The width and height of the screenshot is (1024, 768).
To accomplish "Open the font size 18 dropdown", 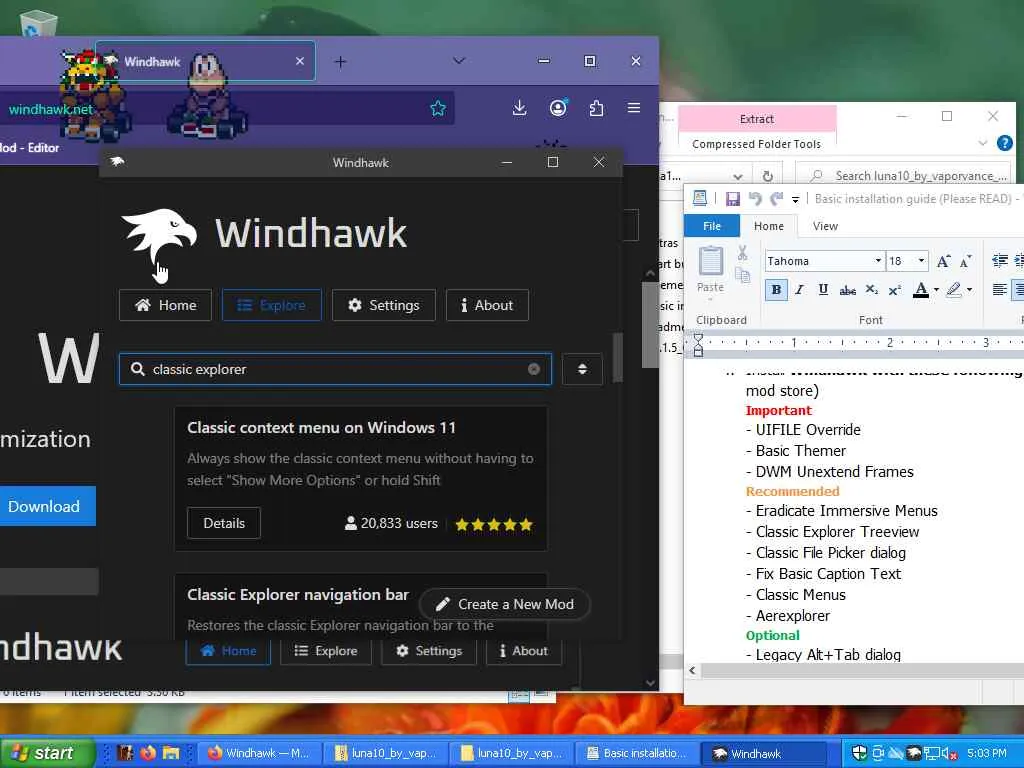I will [921, 261].
